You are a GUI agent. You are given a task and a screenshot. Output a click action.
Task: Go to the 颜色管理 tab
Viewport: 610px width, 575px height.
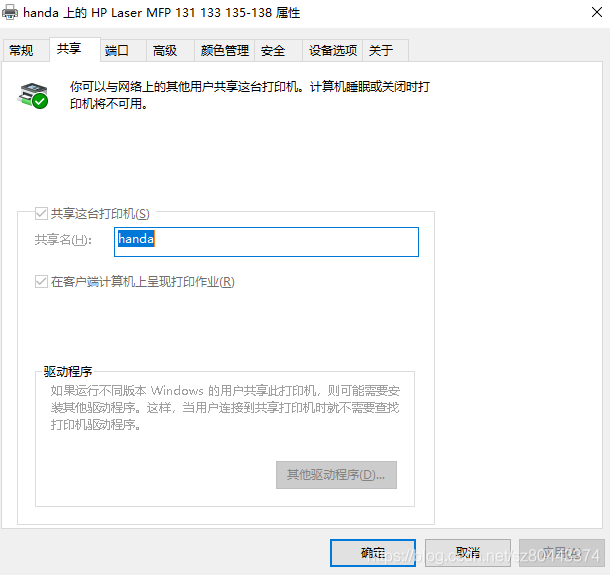point(224,51)
